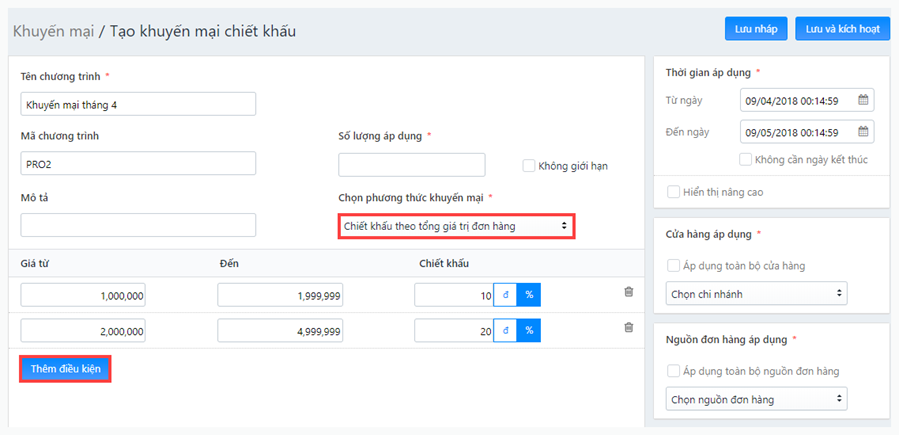Add a condition with Thêm điều kiện

point(65,369)
